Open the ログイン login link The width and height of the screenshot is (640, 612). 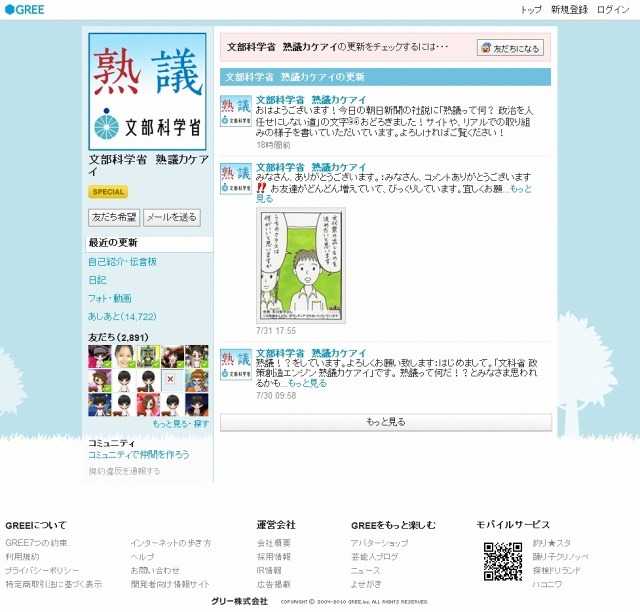pos(613,10)
